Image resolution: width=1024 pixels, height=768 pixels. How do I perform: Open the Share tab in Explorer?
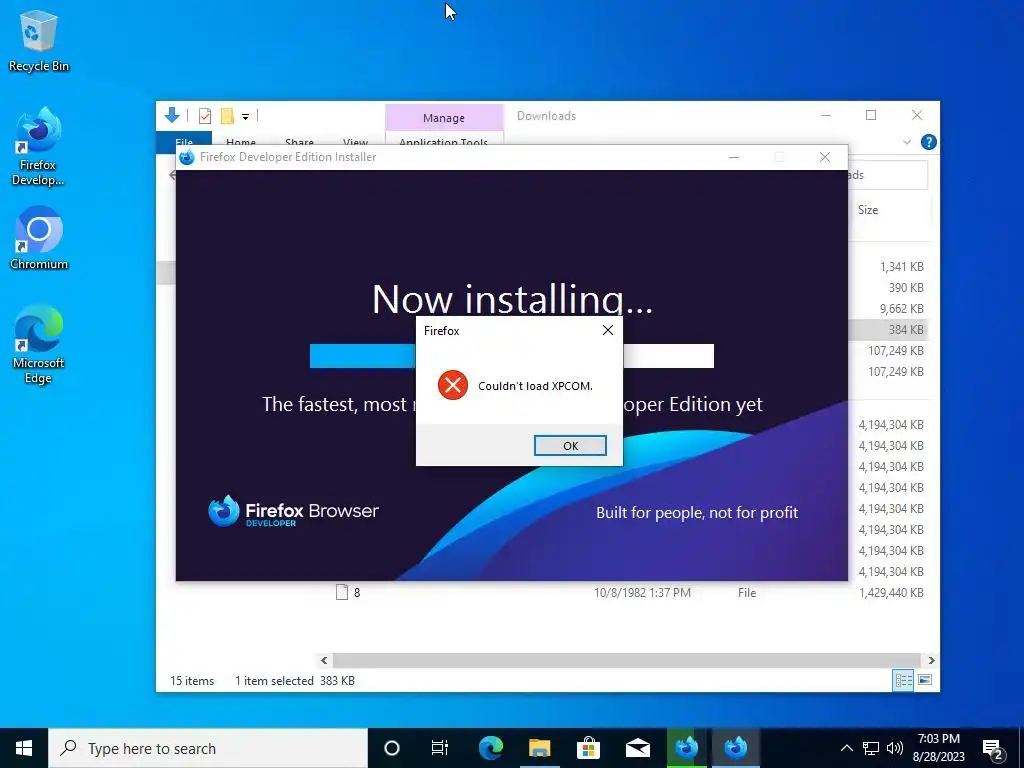299,142
